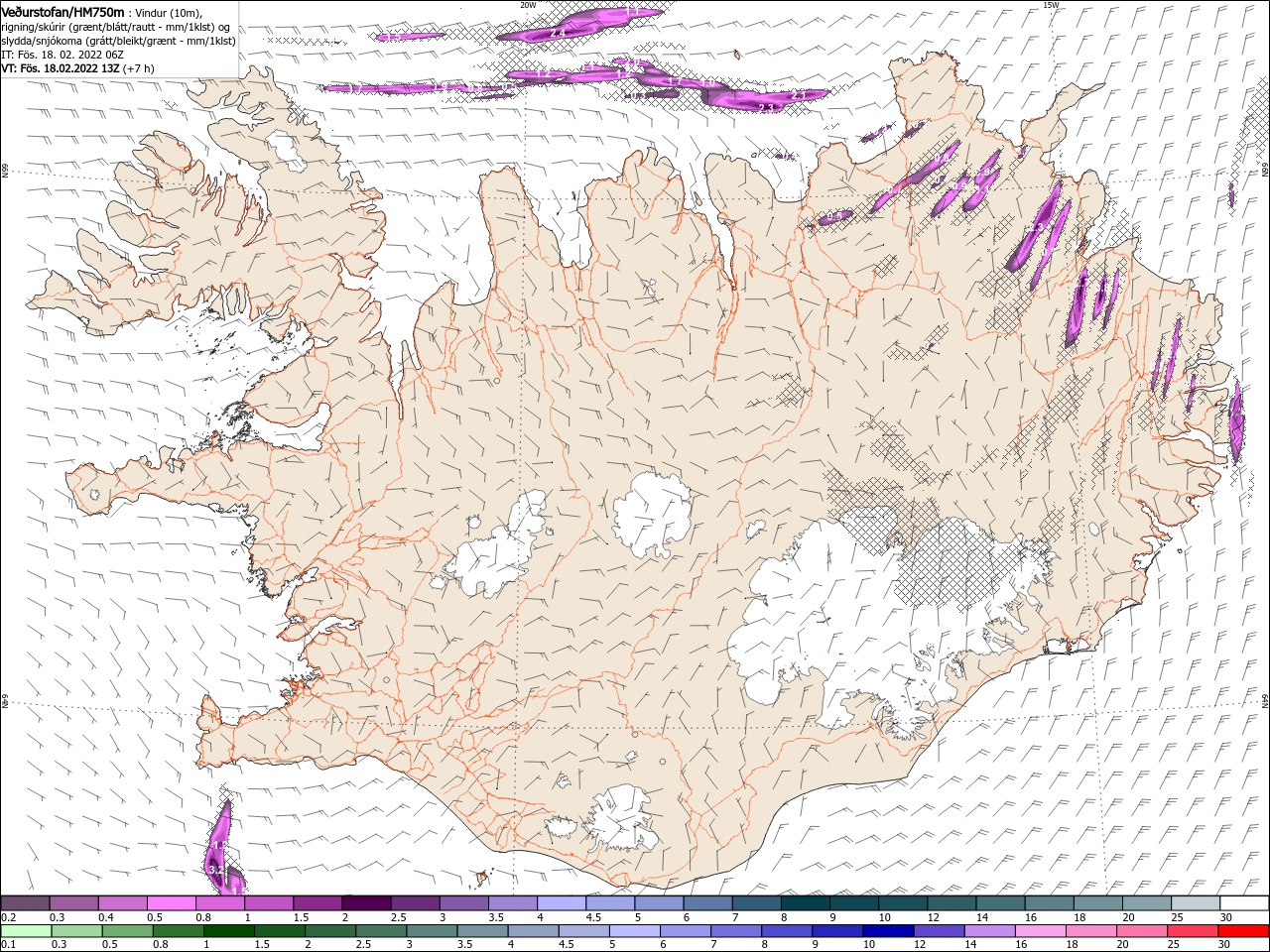Choose the pale grey swatch at 25 in the upper legend row
Screen dimensions: 1270x952
(1196, 903)
